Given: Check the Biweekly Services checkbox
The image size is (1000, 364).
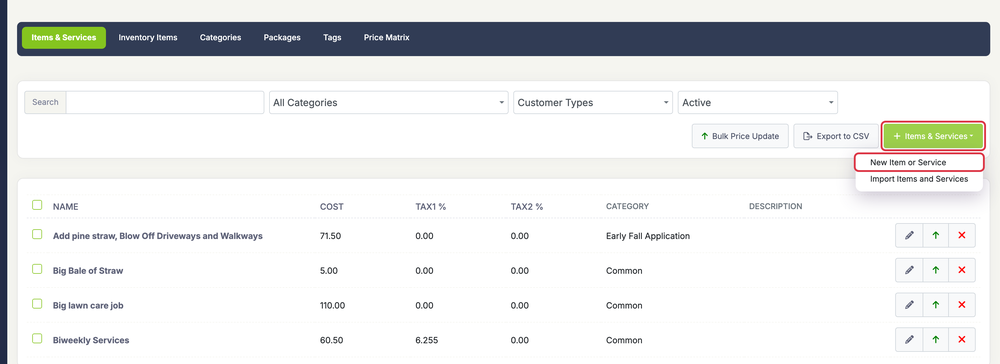Looking at the screenshot, I should (x=37, y=339).
